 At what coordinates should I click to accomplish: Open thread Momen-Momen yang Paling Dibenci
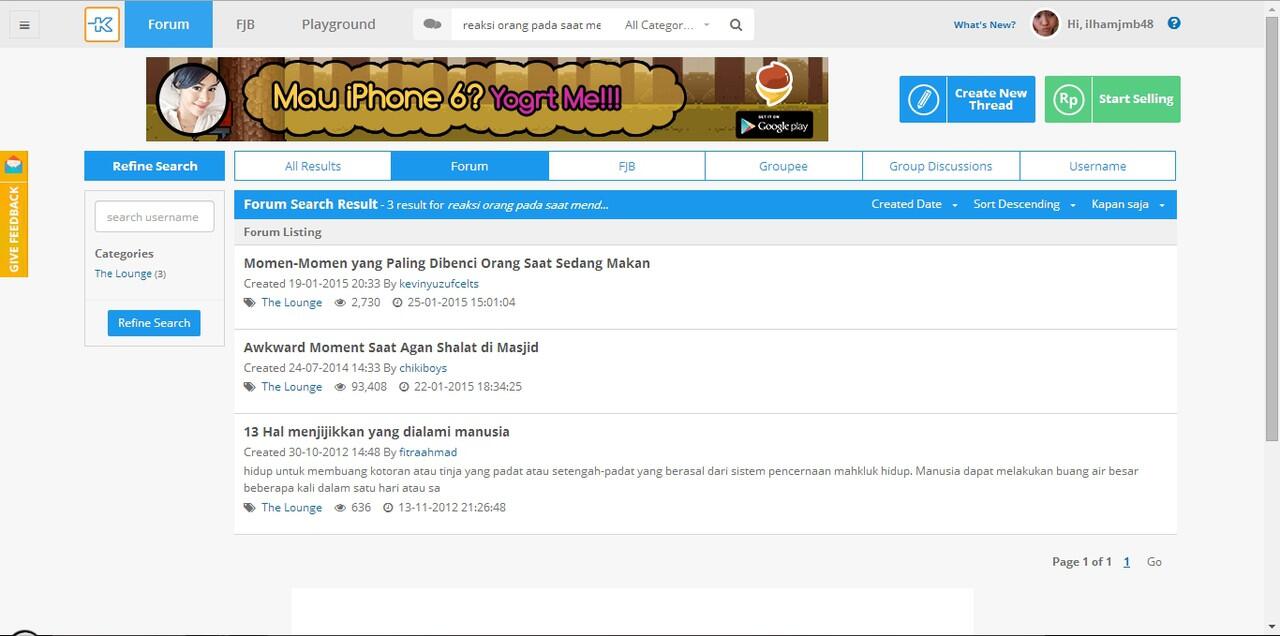point(447,263)
